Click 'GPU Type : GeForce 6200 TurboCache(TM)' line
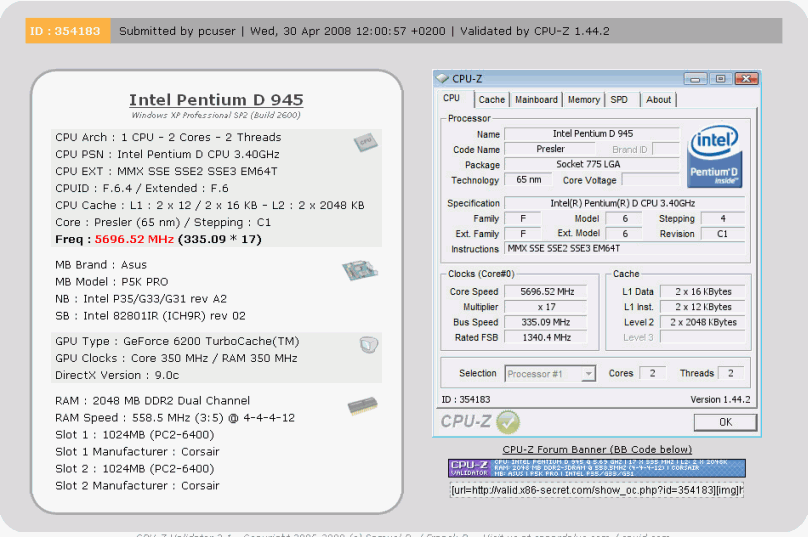 coord(177,342)
